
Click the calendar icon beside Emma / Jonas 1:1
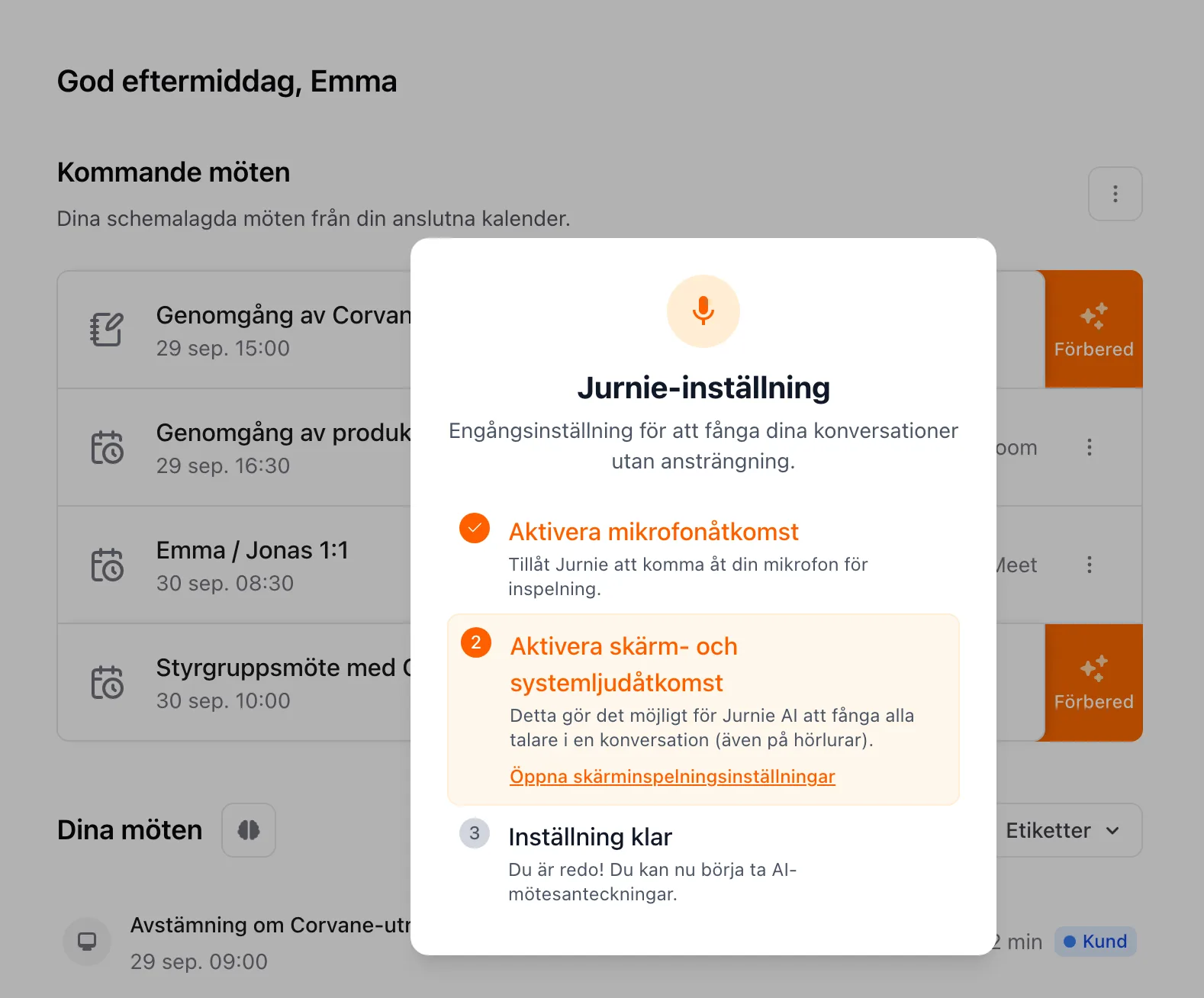(x=107, y=565)
